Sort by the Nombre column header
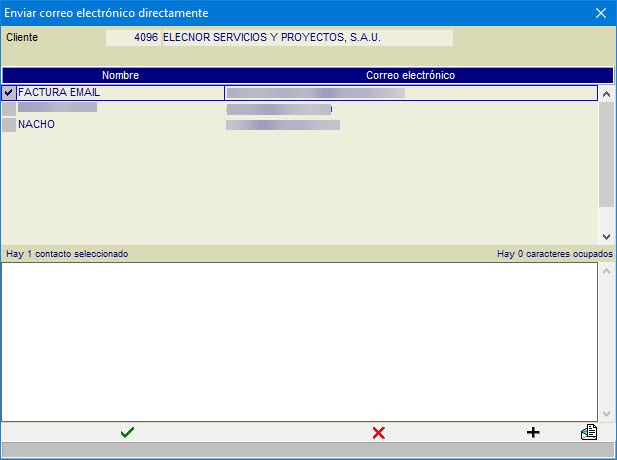The image size is (617, 460). tap(120, 75)
